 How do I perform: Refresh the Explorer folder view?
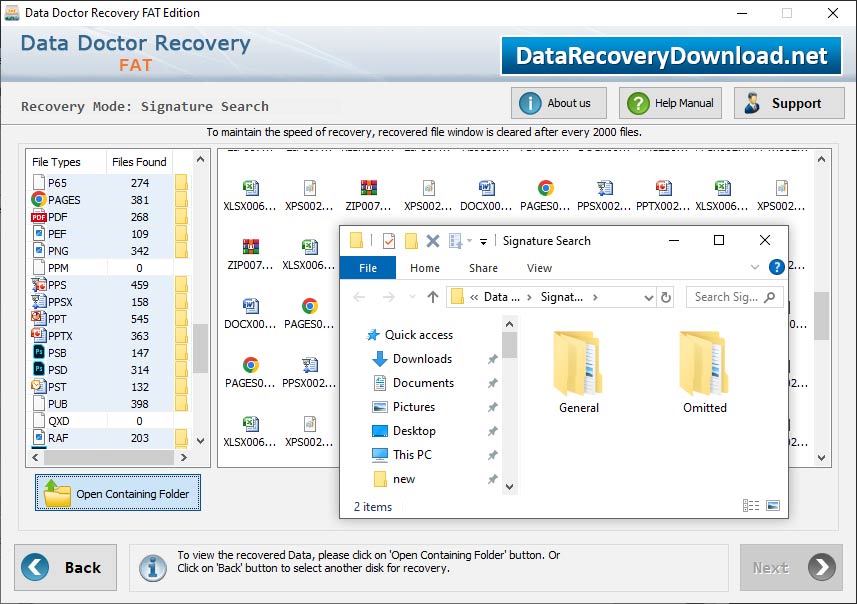tap(666, 297)
